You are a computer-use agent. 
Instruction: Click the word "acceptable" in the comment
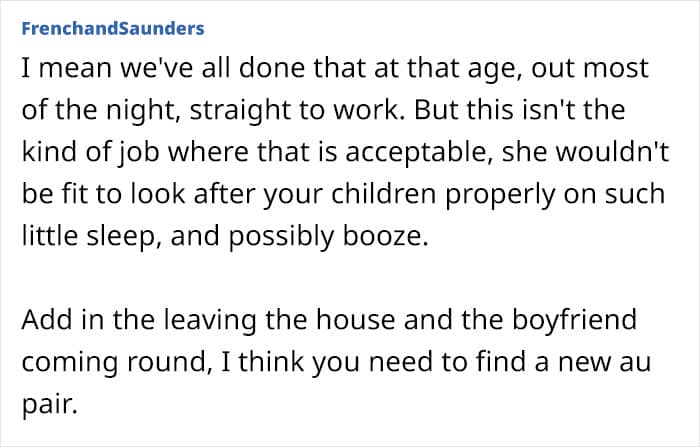[415, 153]
